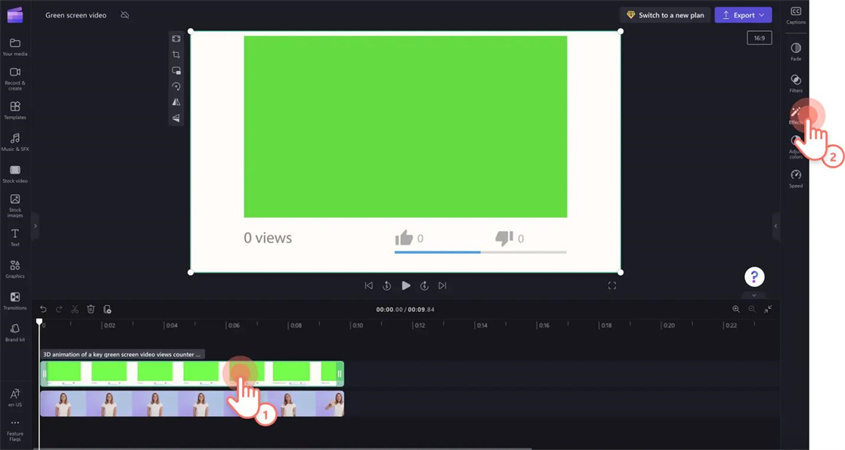Open the Speed panel
845x450 pixels.
click(x=796, y=178)
